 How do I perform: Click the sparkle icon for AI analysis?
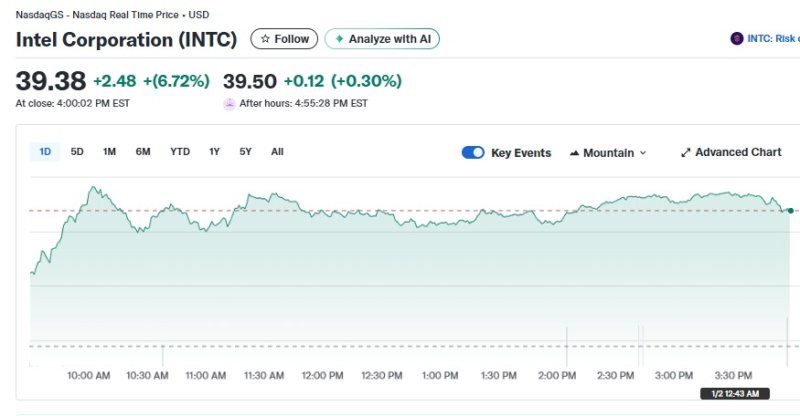[x=339, y=39]
